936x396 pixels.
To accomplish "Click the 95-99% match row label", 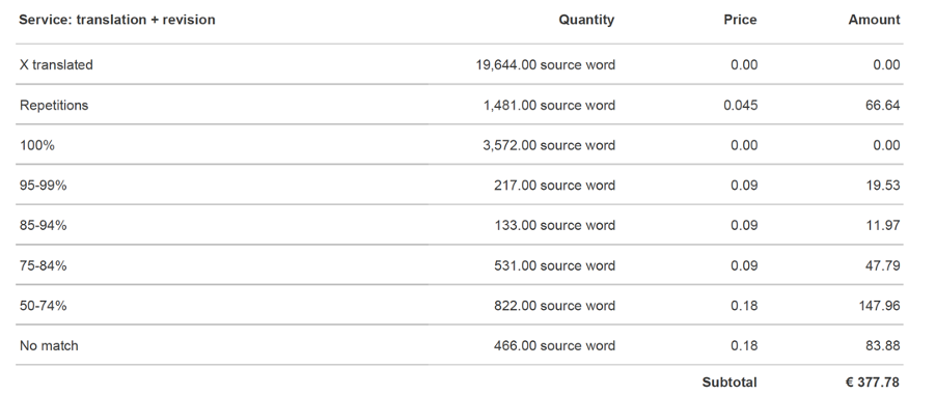I will [43, 185].
